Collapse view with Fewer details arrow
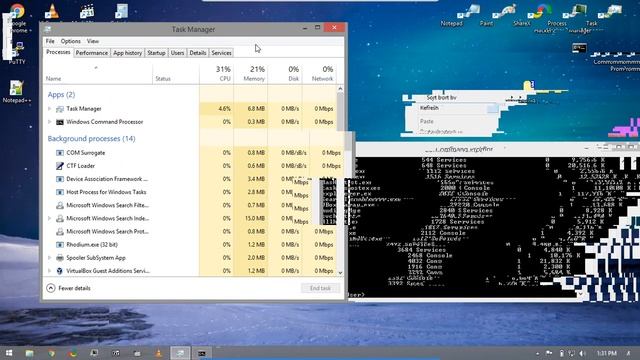This screenshot has height=360, width=640. pyautogui.click(x=51, y=288)
